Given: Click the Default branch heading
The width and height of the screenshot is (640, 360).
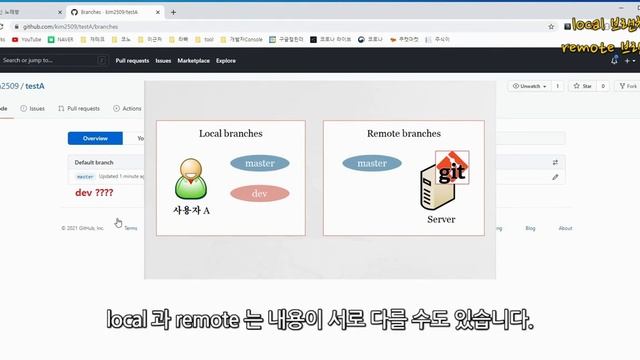Looking at the screenshot, I should coord(94,162).
